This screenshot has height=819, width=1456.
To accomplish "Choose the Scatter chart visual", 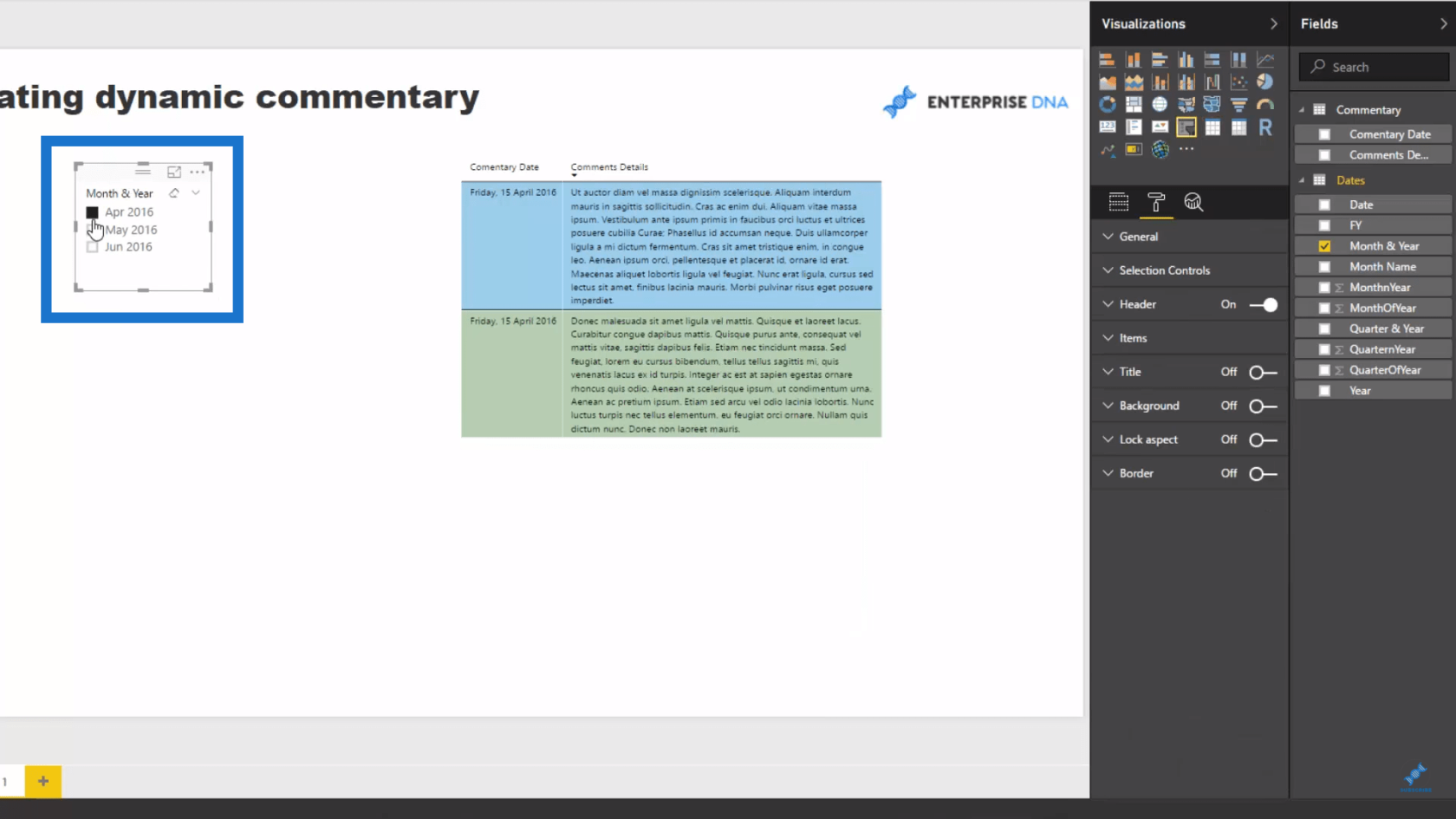I will 1239,82.
